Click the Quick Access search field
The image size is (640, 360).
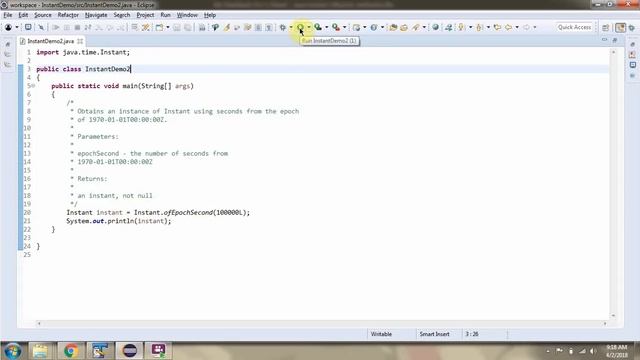coord(574,27)
